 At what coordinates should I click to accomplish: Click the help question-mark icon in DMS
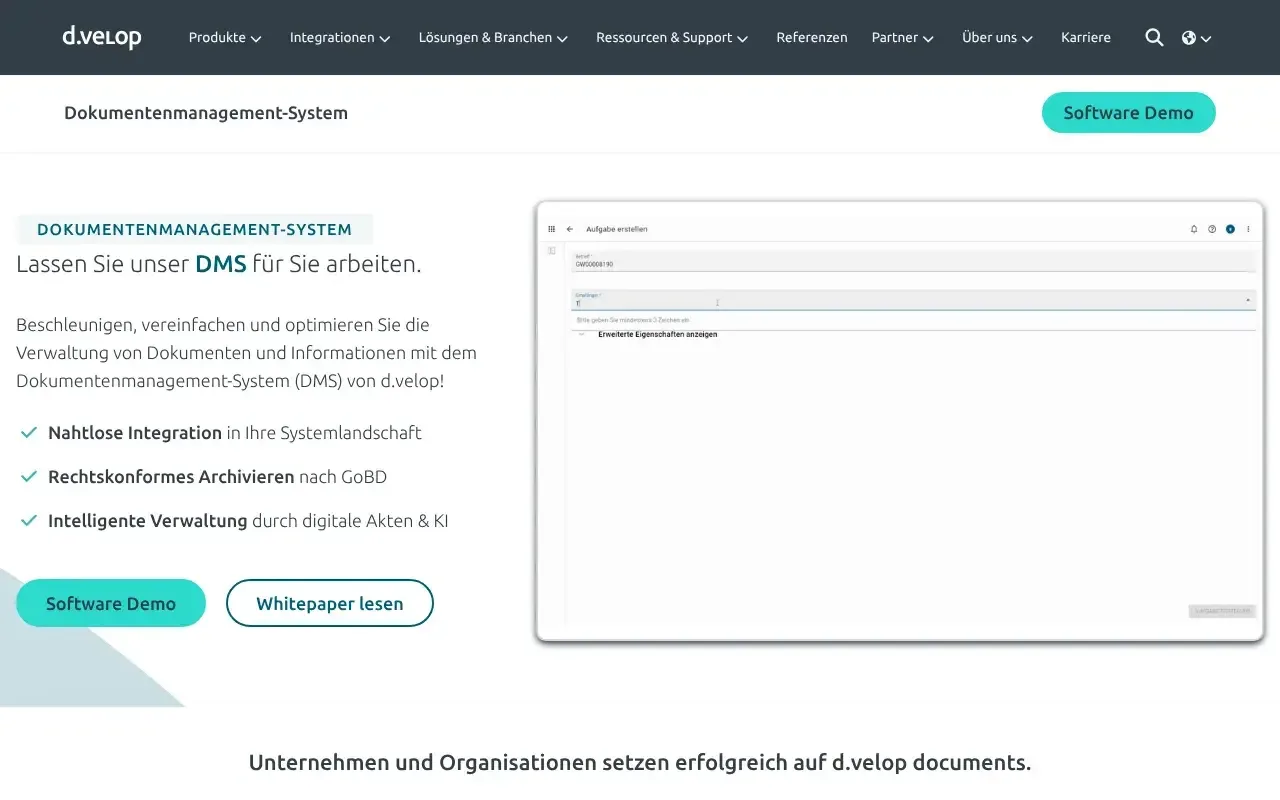point(1213,227)
